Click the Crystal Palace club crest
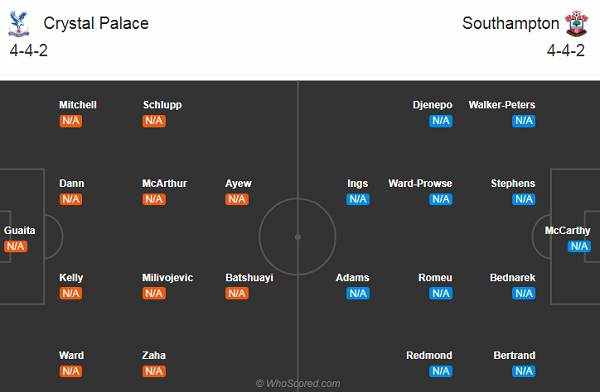The width and height of the screenshot is (600, 392). tap(18, 24)
